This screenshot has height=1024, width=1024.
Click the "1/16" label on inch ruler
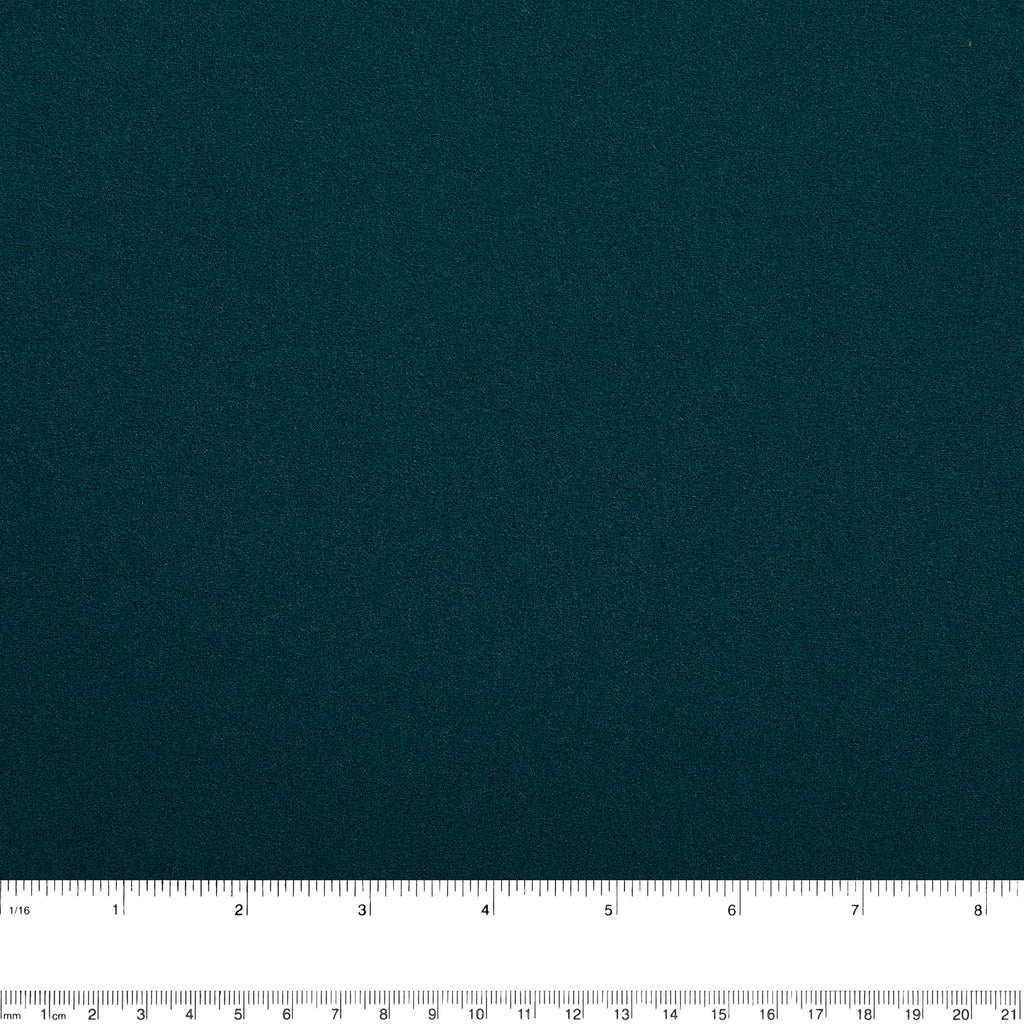coord(18,910)
